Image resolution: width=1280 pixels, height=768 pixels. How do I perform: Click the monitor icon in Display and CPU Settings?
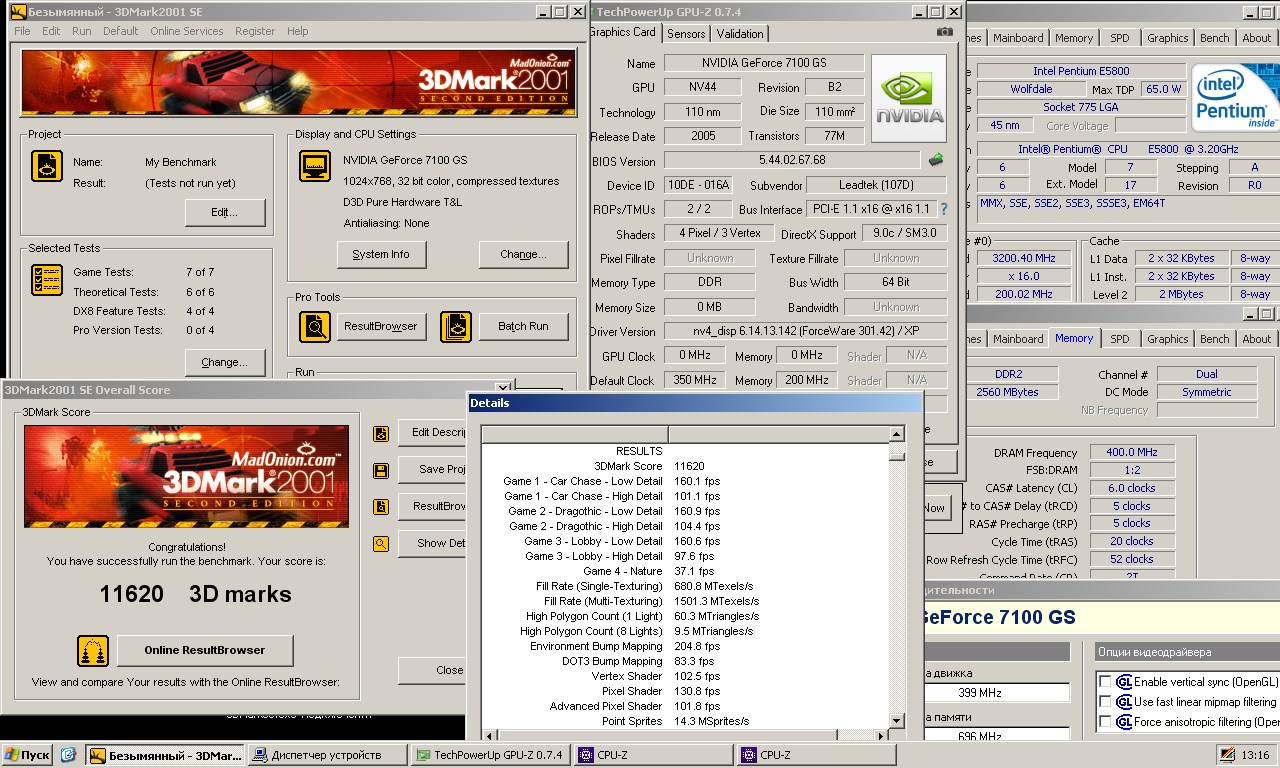[315, 166]
